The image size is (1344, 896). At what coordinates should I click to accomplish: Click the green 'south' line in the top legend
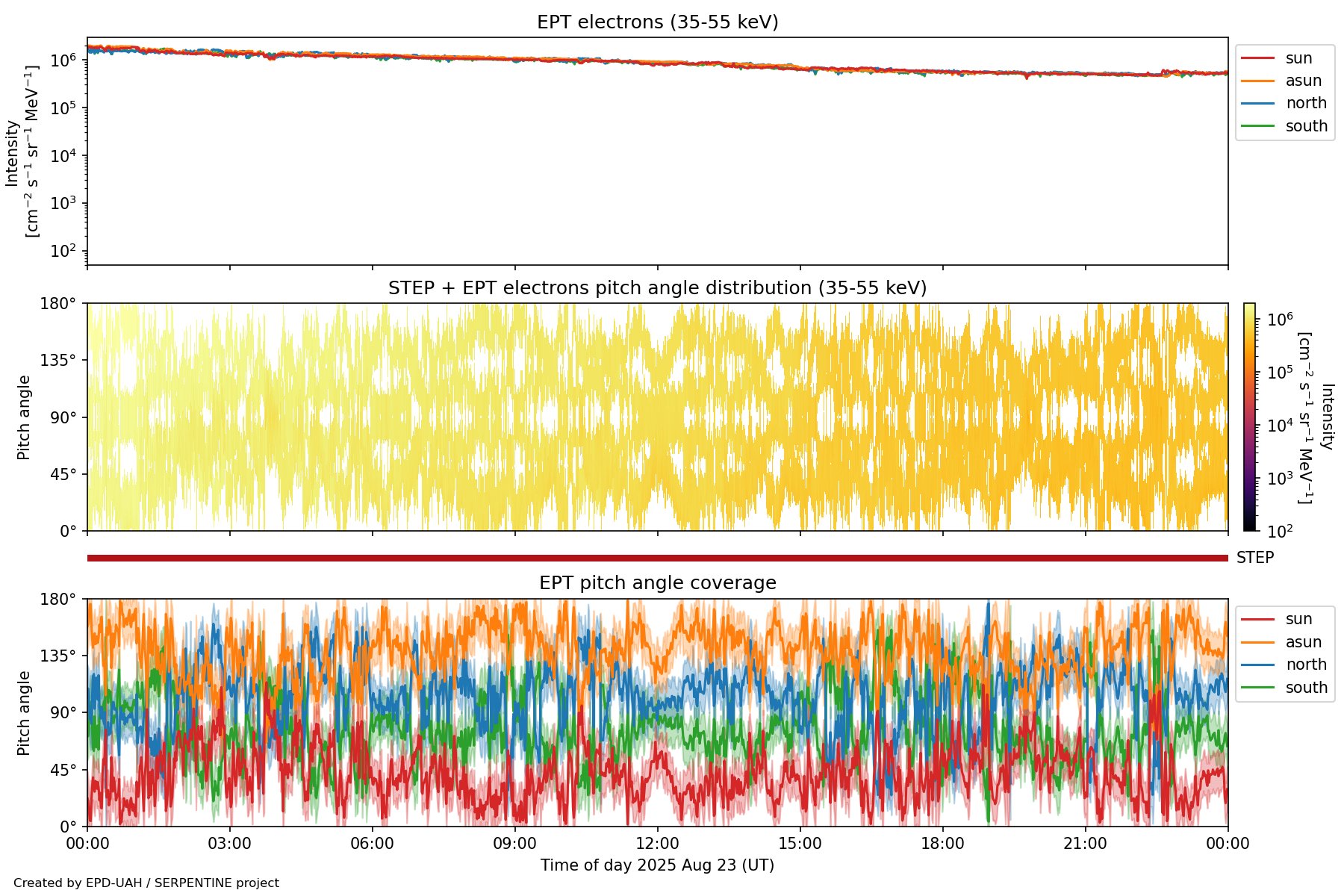pos(1257,126)
